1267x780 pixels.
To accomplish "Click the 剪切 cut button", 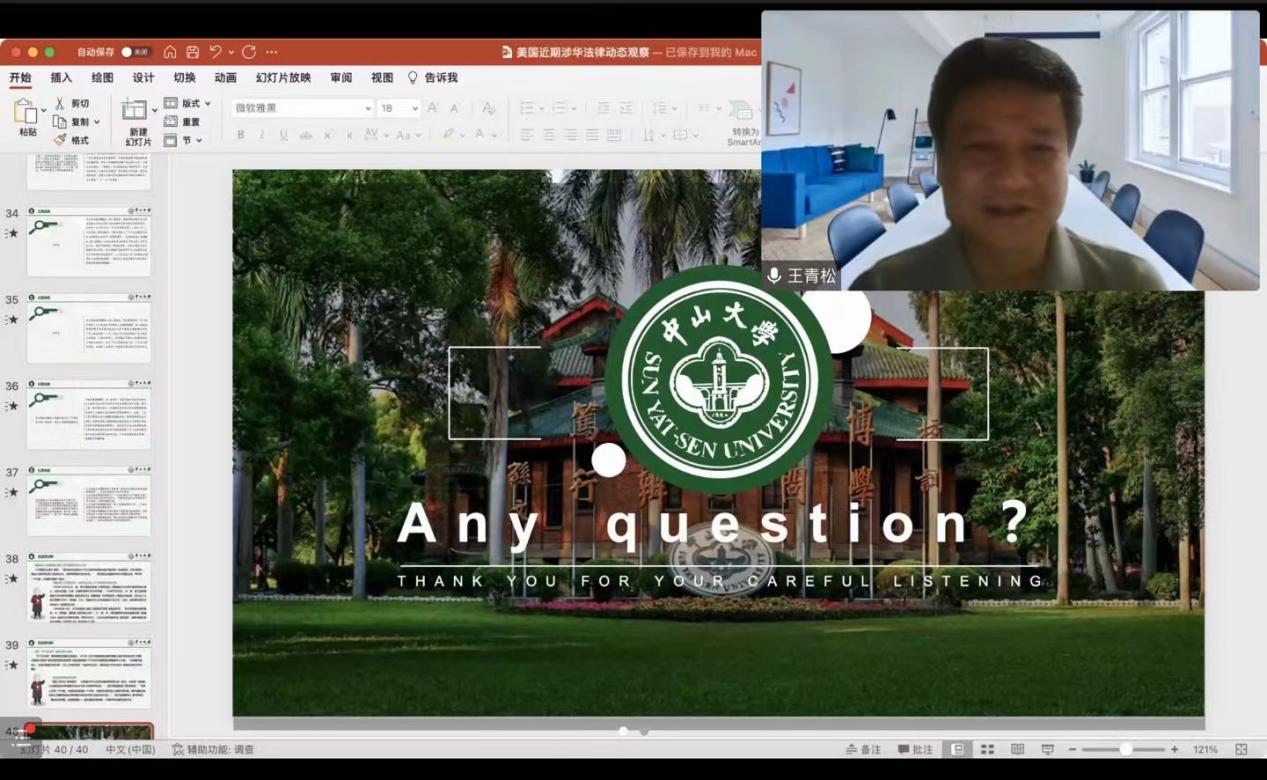I will [72, 103].
